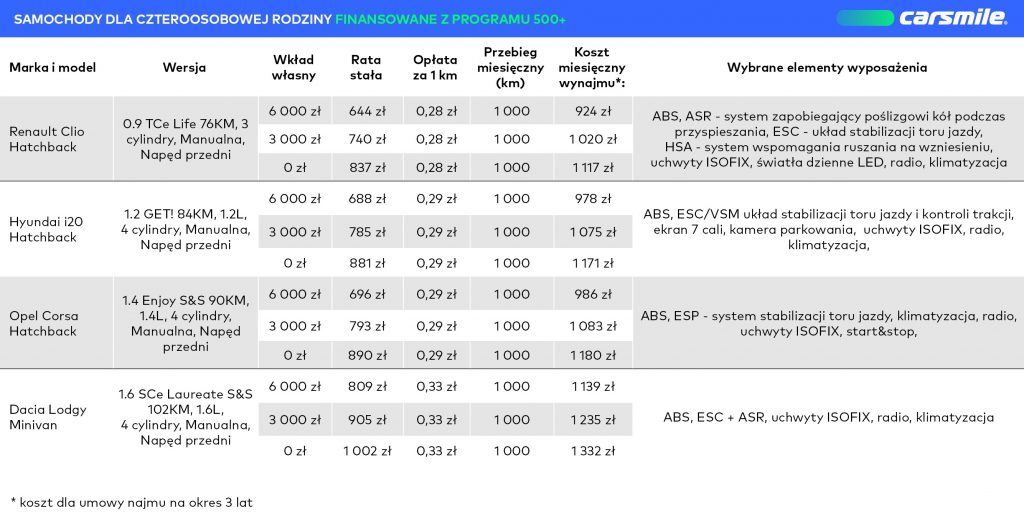This screenshot has height=526, width=1024.
Task: Click the '1.2 GET! 84KM' version cell
Action: [184, 229]
